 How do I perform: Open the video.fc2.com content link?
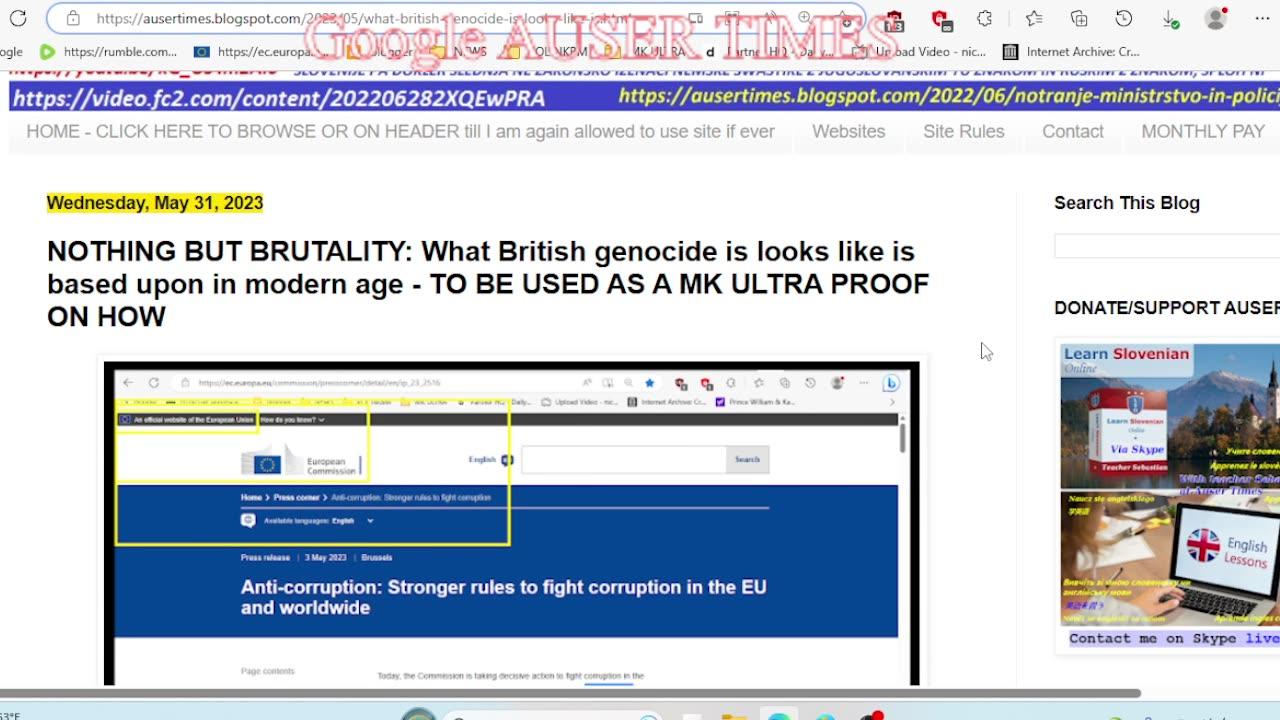(280, 98)
